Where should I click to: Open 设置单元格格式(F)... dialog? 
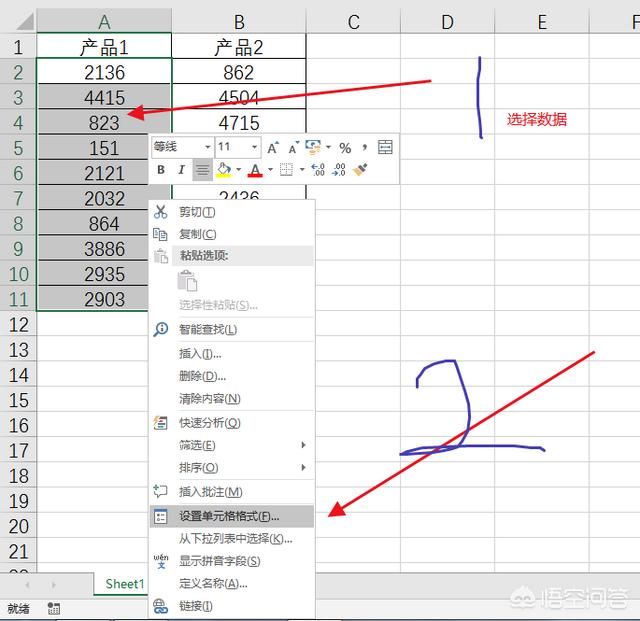(x=232, y=516)
